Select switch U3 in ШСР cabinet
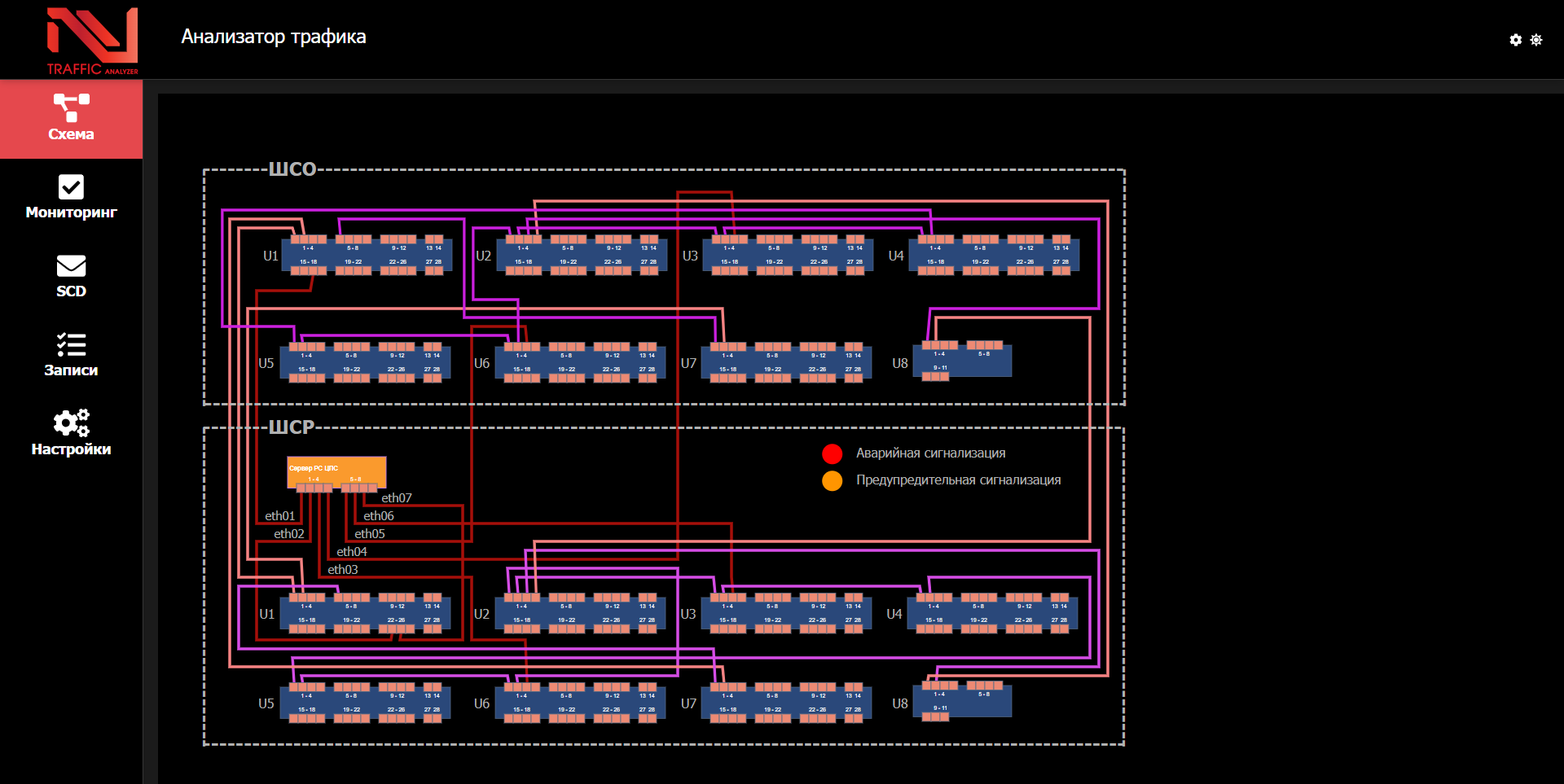 785,613
